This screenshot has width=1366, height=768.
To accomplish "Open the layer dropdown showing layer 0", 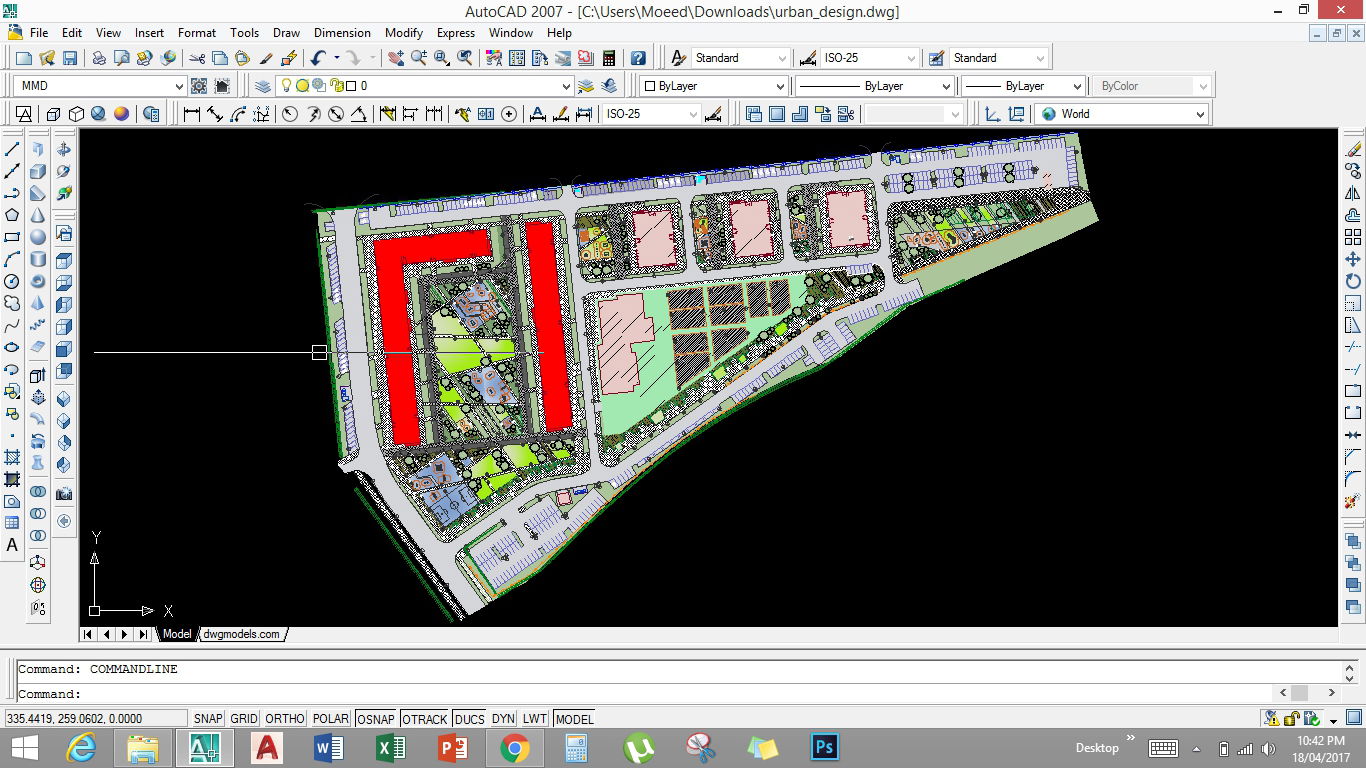I will [x=566, y=84].
